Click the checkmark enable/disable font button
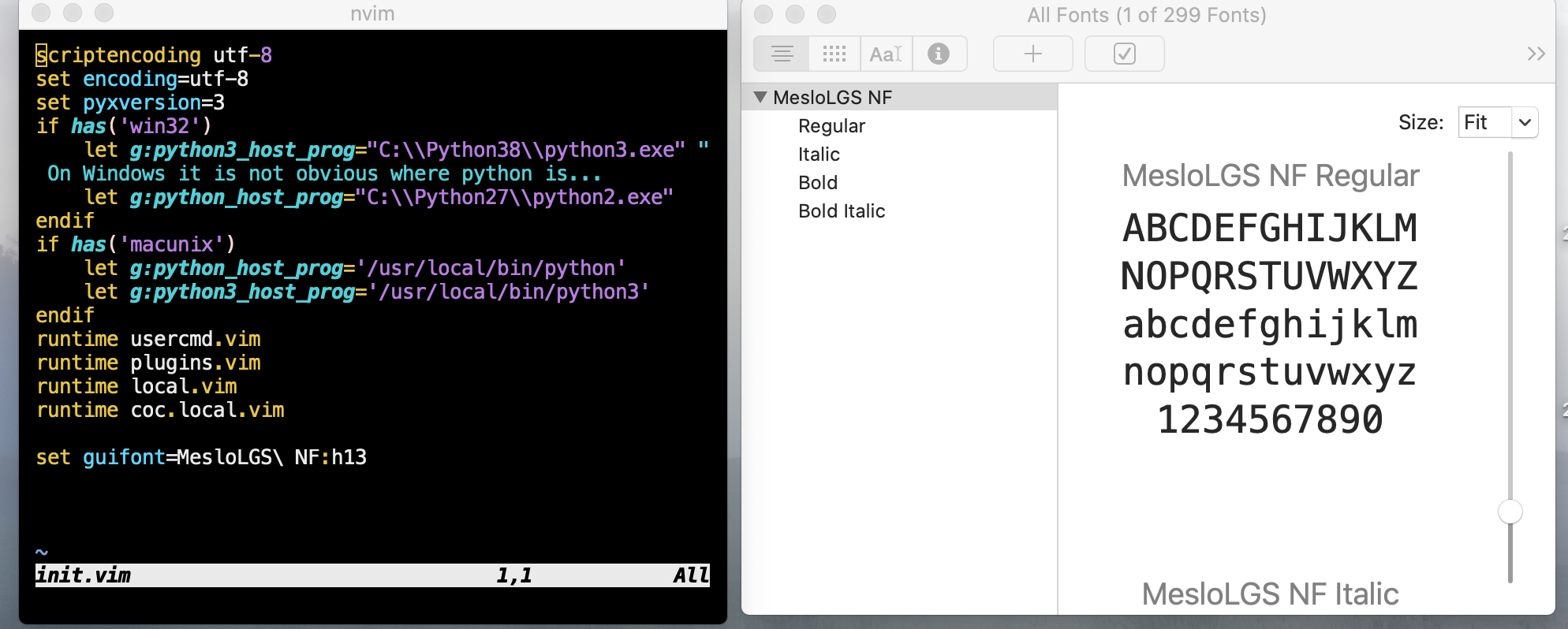1568x629 pixels. click(1125, 54)
